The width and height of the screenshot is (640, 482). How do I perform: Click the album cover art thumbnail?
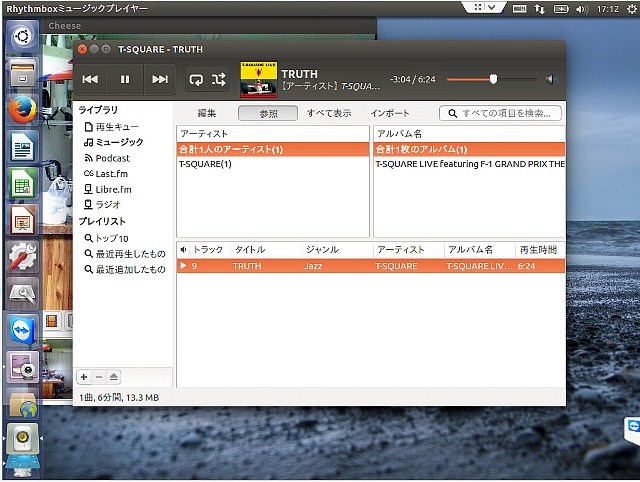pos(259,80)
